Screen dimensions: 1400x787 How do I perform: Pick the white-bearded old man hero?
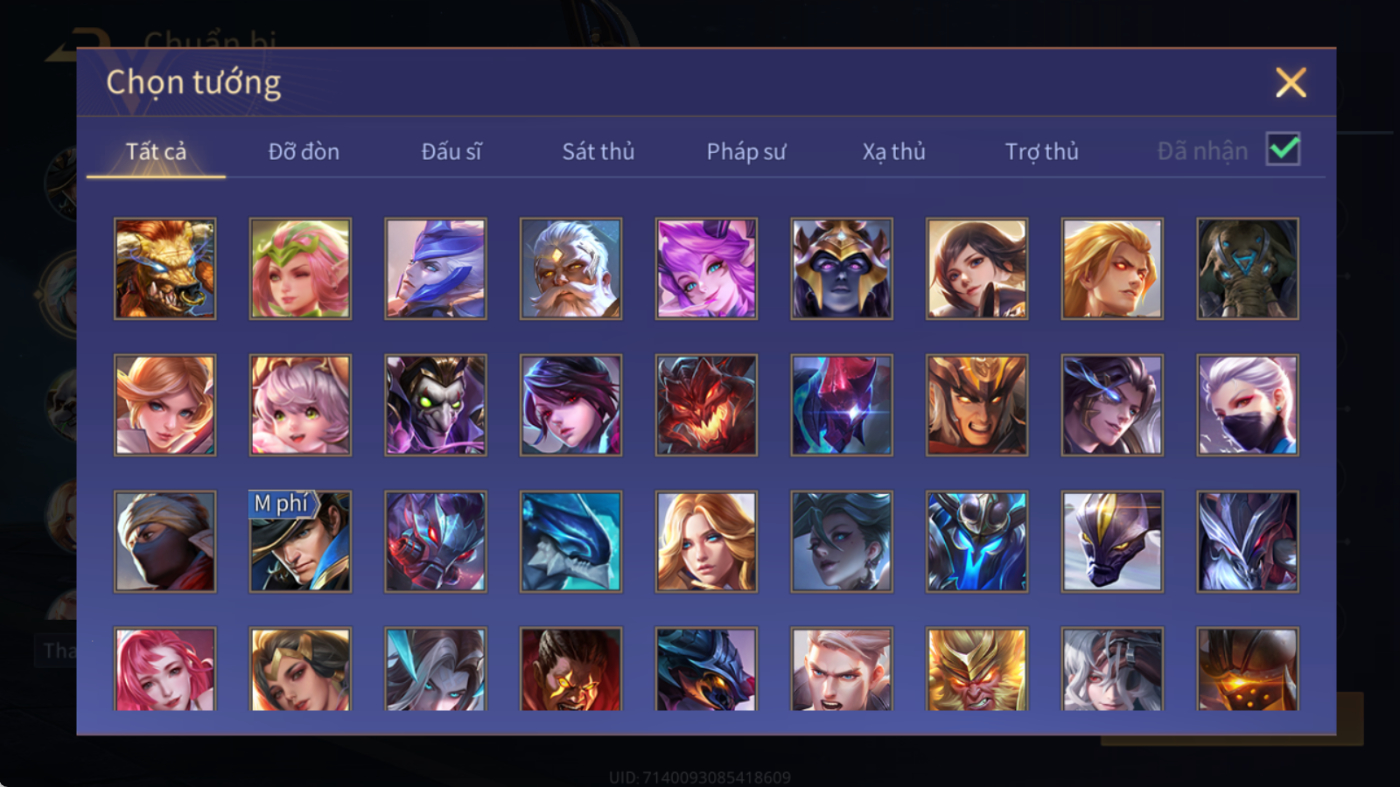[571, 269]
